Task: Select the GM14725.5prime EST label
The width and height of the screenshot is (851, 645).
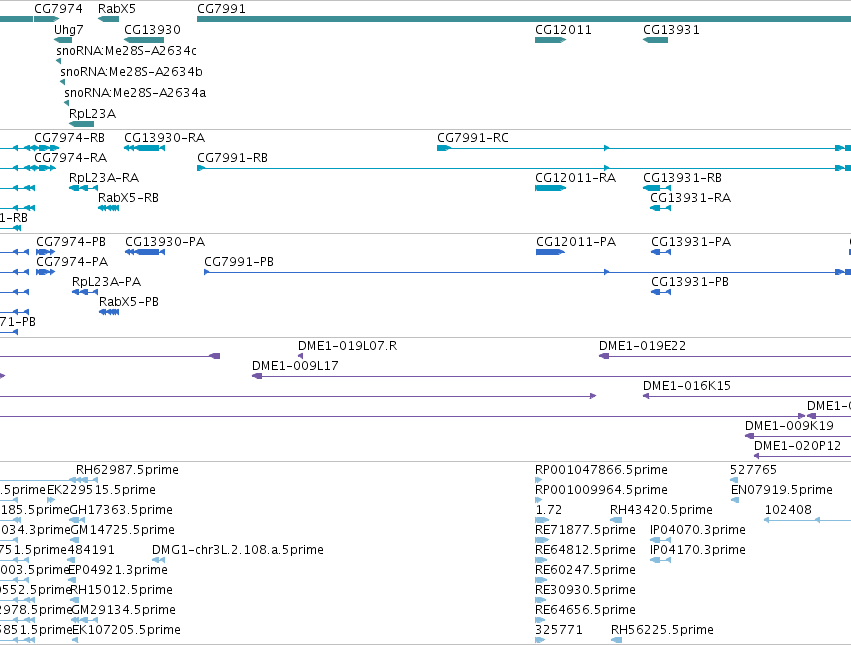Action: (123, 530)
